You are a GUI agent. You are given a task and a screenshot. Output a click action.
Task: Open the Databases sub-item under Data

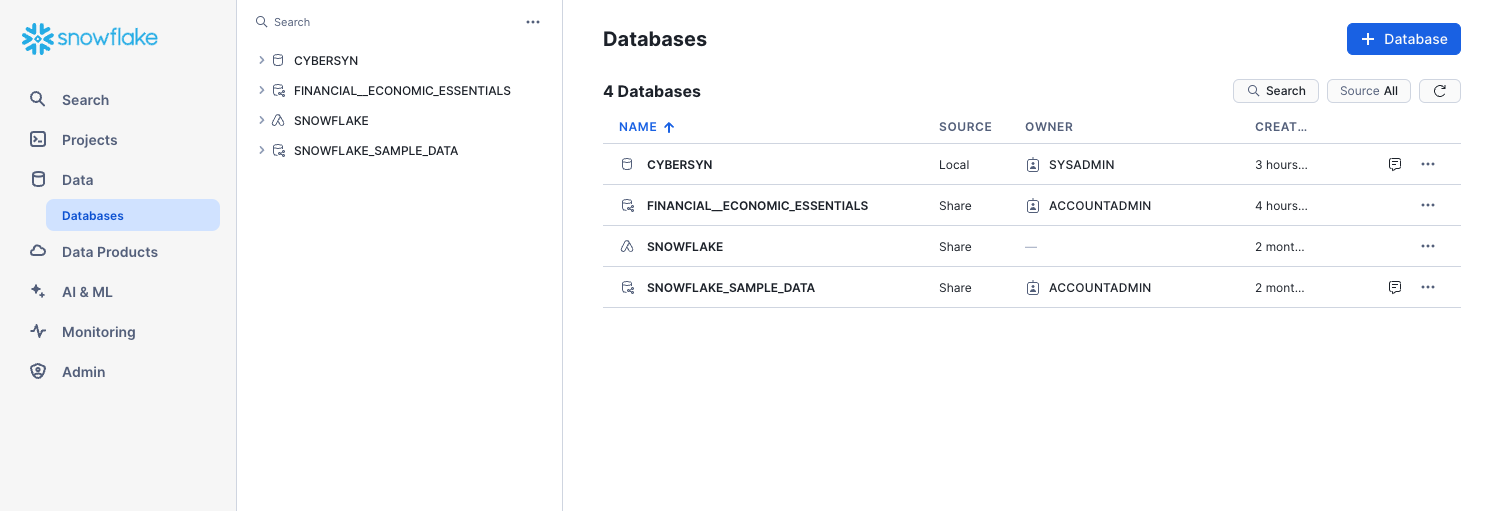point(133,215)
